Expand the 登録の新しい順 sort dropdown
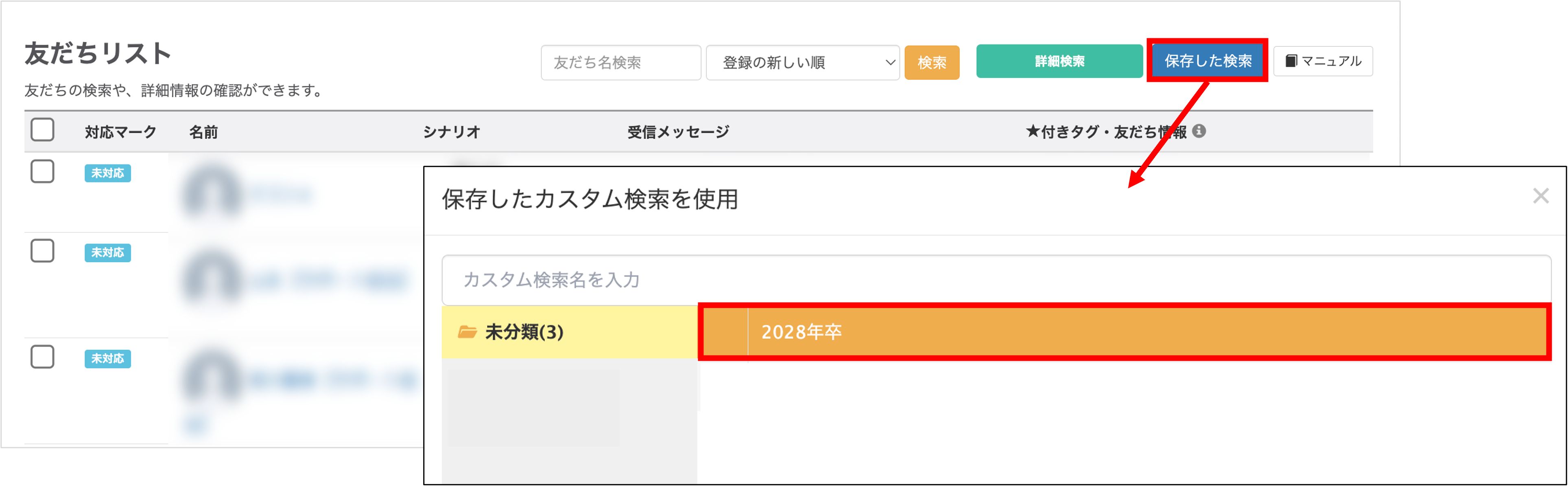Viewport: 1568px width, 487px height. pos(802,62)
